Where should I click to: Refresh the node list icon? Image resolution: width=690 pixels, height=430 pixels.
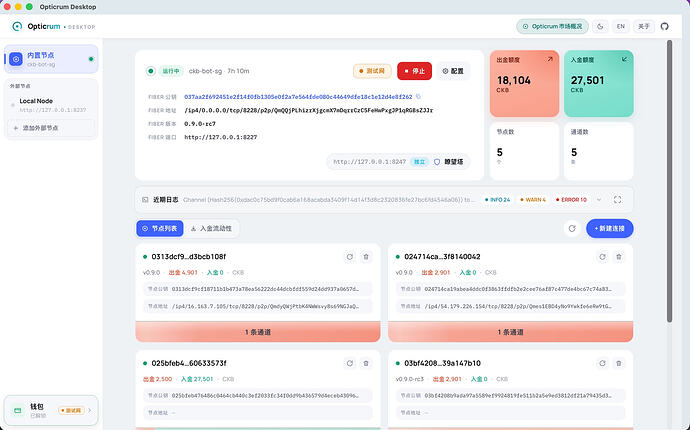click(x=572, y=228)
